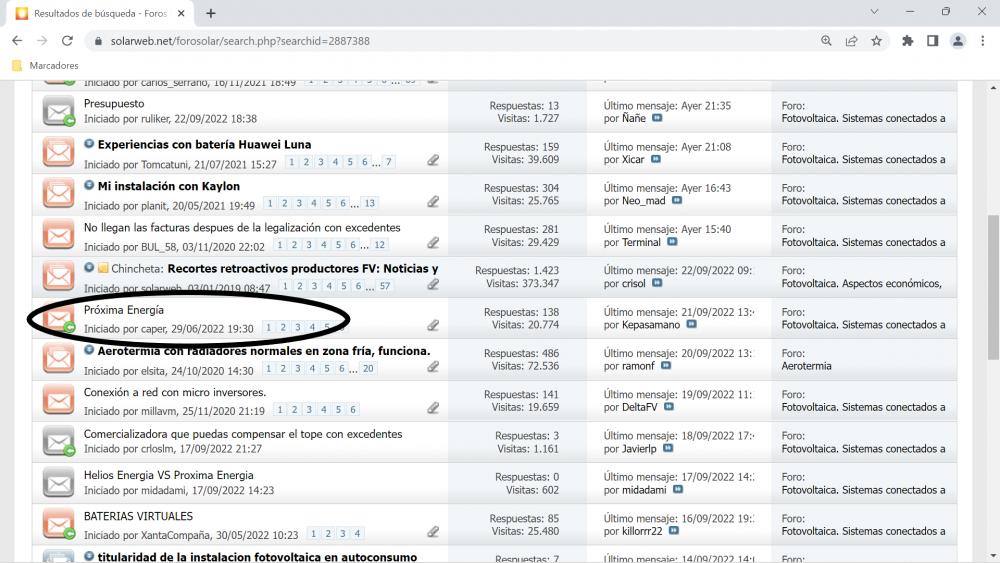Open Conexión a red con micro inversores
Image resolution: width=1000 pixels, height=563 pixels.
point(175,392)
